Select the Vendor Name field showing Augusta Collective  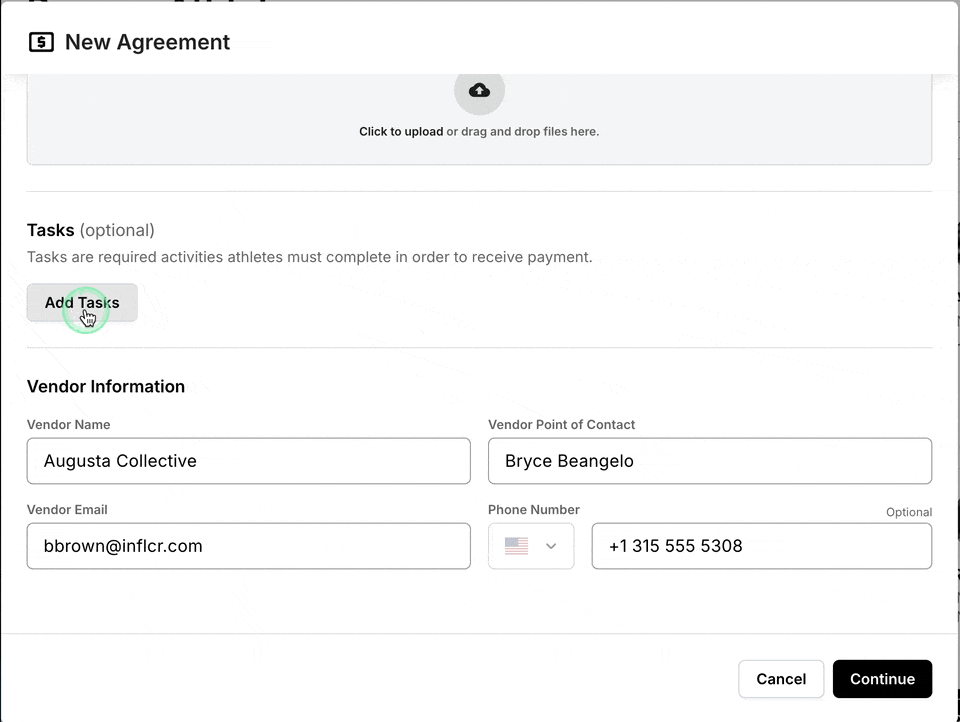coord(248,461)
